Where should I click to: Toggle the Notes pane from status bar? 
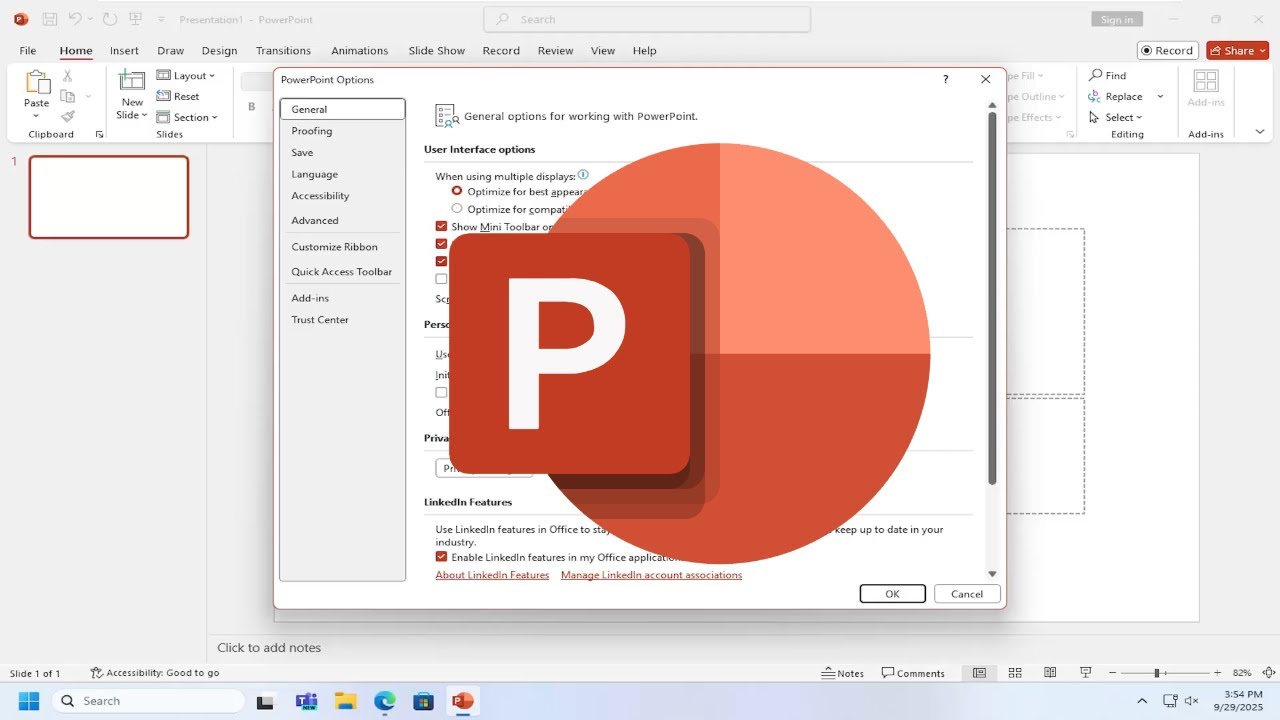coord(843,673)
